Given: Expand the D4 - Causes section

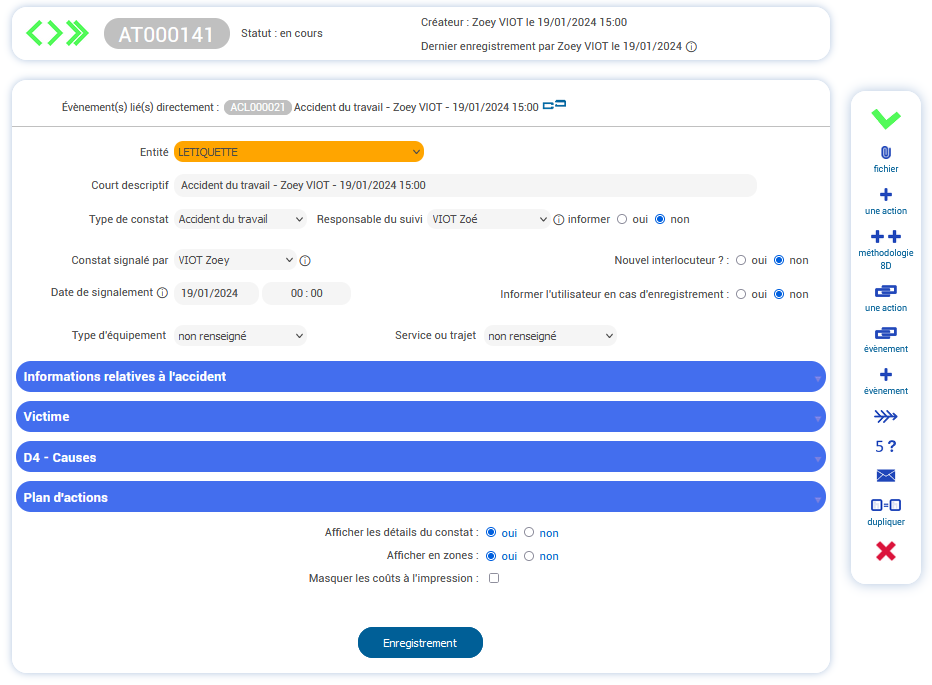Looking at the screenshot, I should [x=418, y=457].
